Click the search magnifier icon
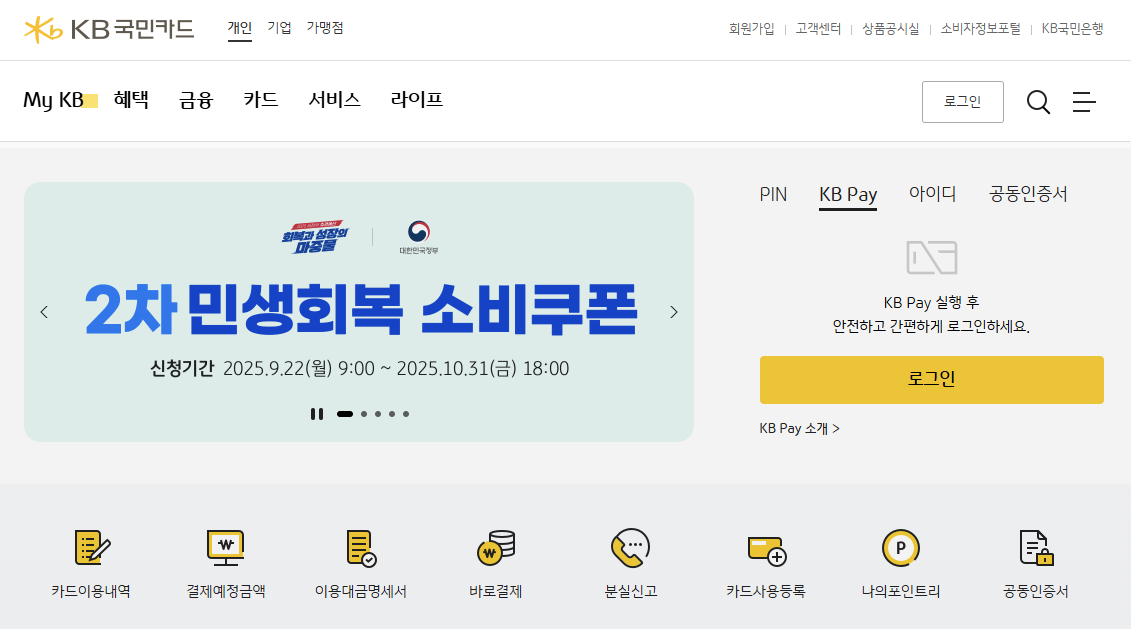1131x629 pixels. [1038, 102]
